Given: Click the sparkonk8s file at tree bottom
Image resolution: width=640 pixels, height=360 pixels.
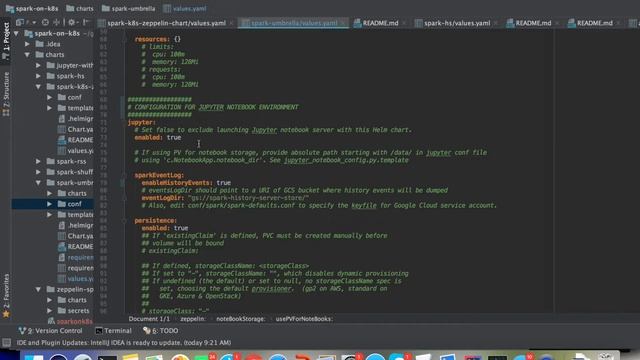Looking at the screenshot, I should click(x=71, y=321).
